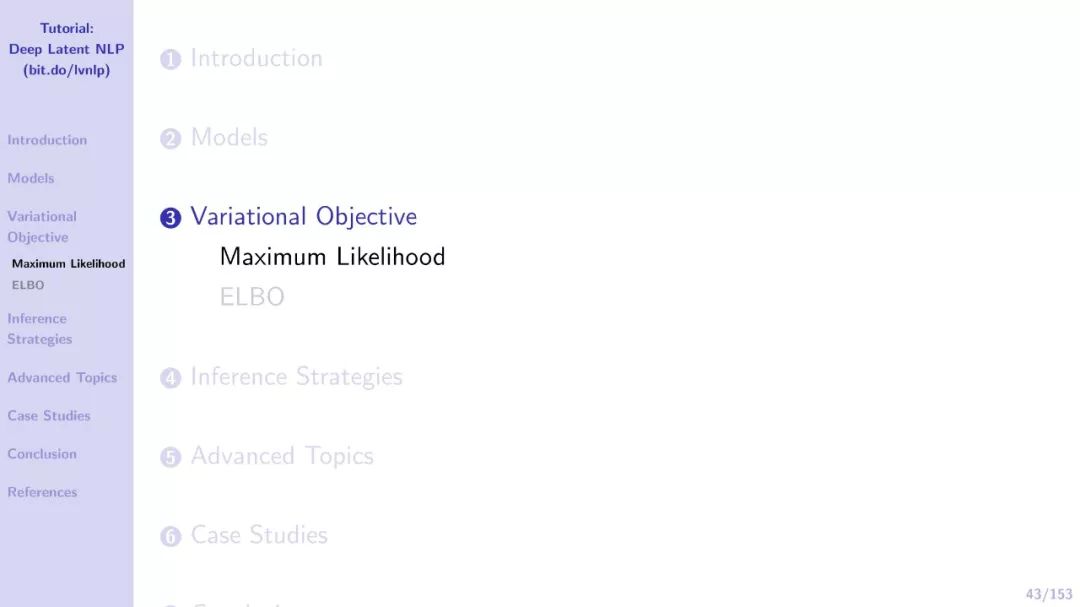Navigate to Advanced Topics in sidebar

[62, 378]
